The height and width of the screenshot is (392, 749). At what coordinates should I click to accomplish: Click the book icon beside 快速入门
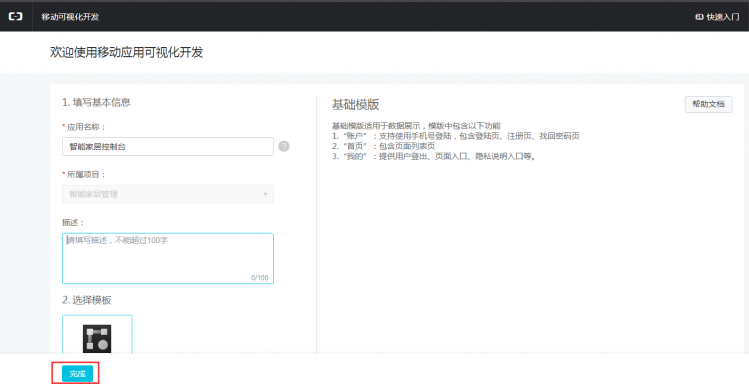point(699,17)
